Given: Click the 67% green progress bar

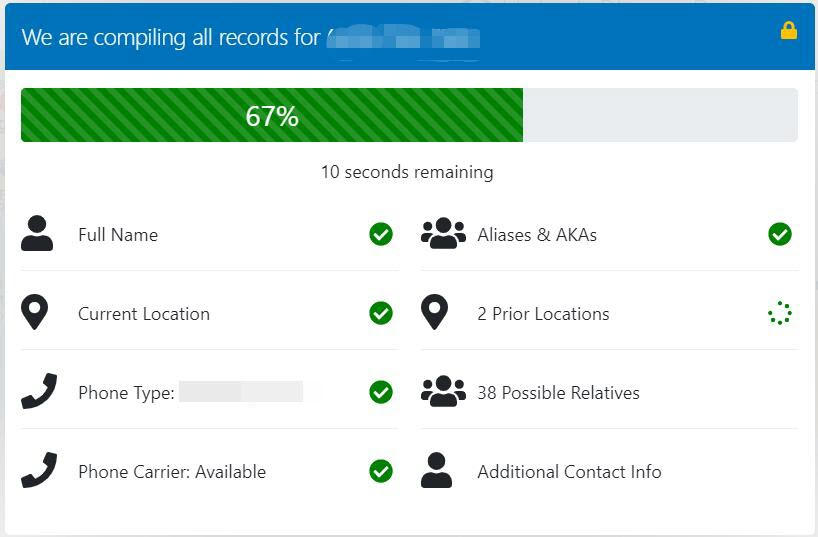Looking at the screenshot, I should coord(272,115).
